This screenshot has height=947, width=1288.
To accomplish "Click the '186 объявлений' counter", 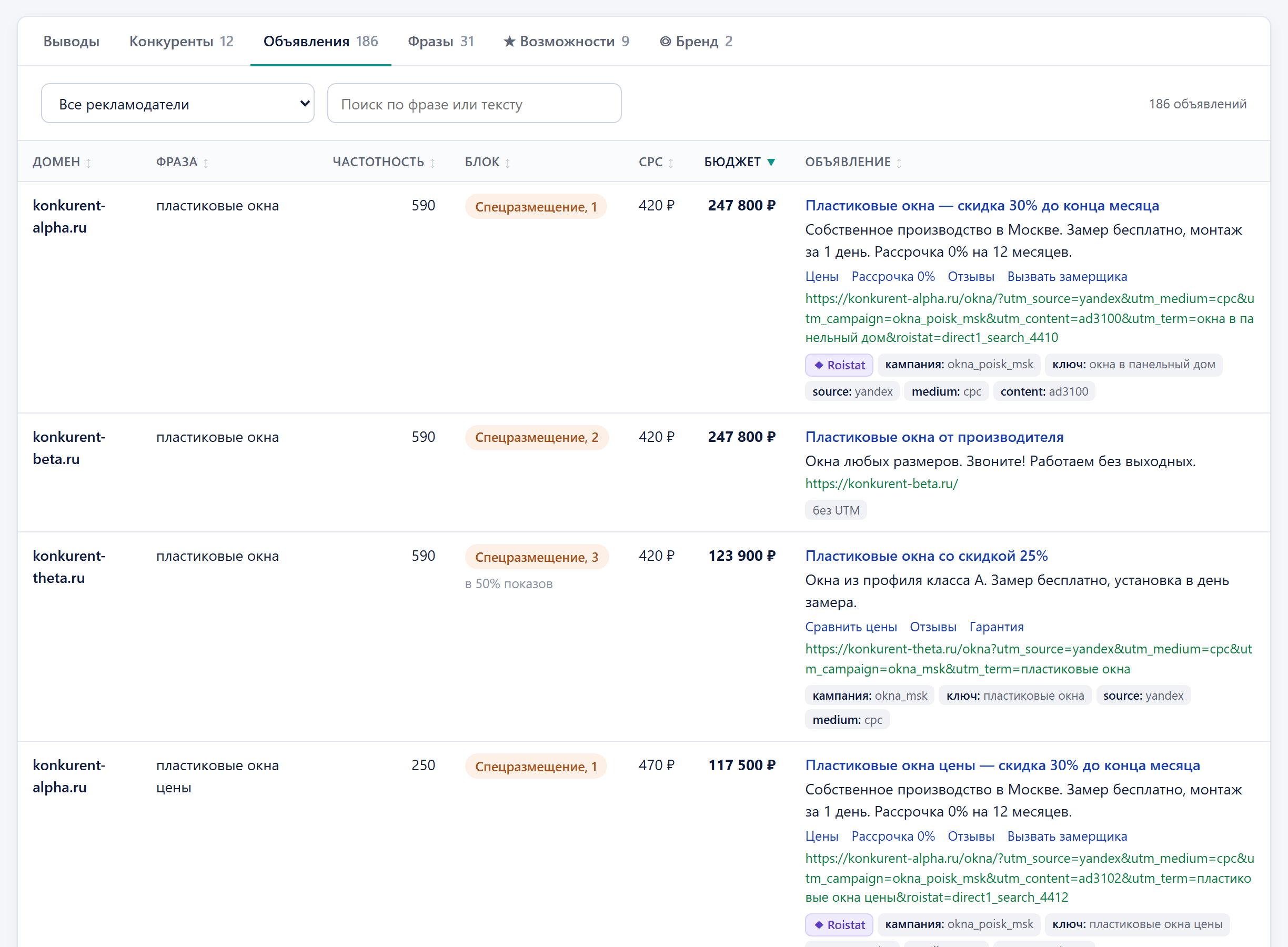I will click(x=1198, y=104).
